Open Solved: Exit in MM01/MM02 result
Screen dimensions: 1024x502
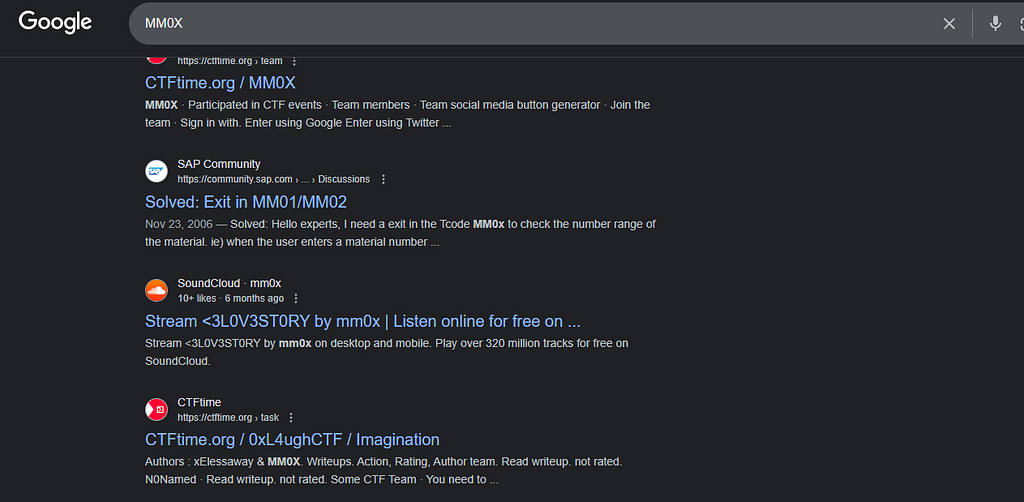point(246,202)
